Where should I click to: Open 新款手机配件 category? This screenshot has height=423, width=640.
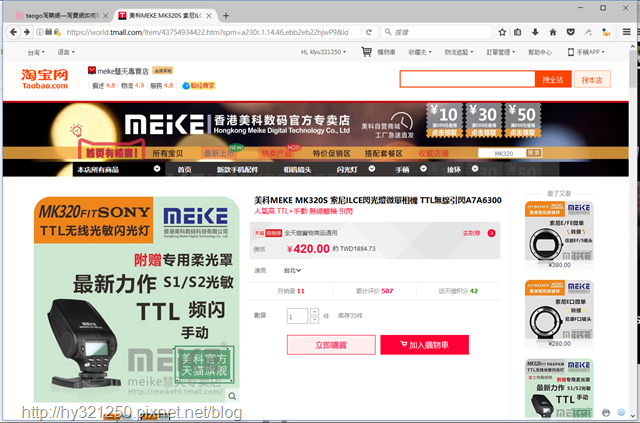pos(237,169)
